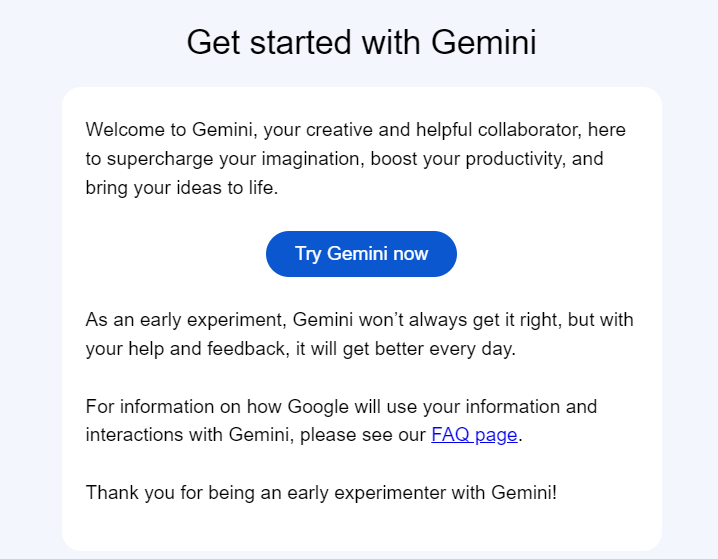718x559 pixels.
Task: Click the Thank you closing sentence
Action: click(321, 493)
